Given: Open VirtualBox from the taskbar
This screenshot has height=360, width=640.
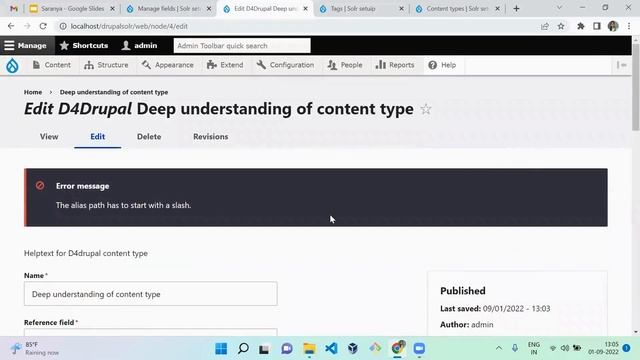Looking at the screenshot, I should coord(353,349).
